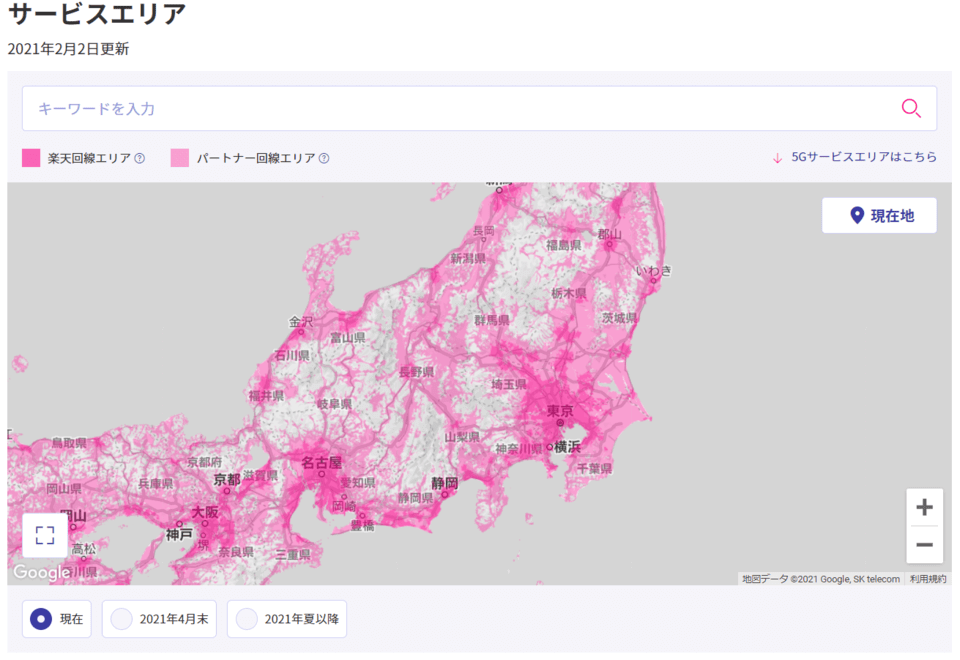
Task: Click the 三重県 prefecture label
Action: click(293, 555)
